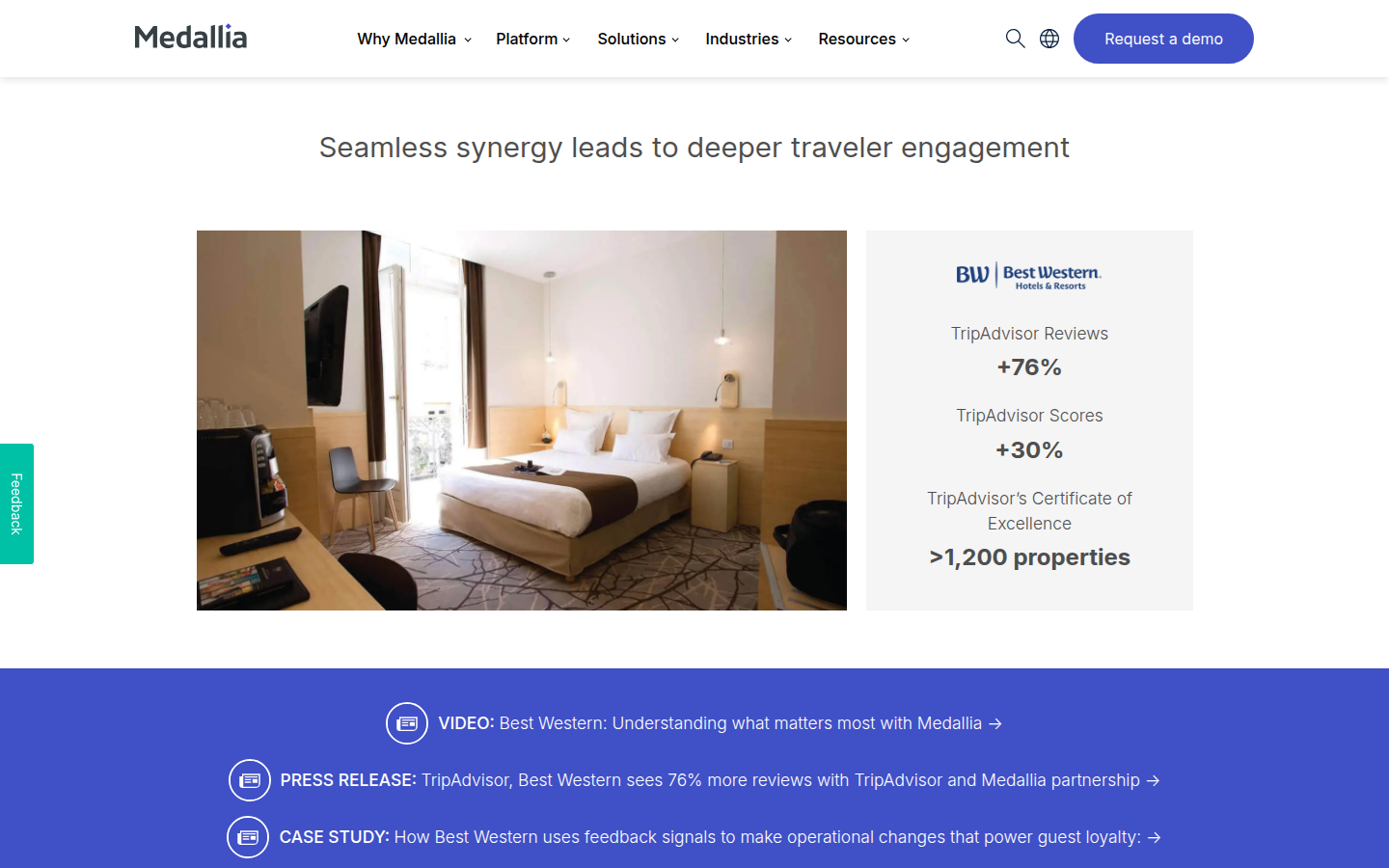Click the hotel room photo
The height and width of the screenshot is (868, 1389).
click(x=522, y=420)
